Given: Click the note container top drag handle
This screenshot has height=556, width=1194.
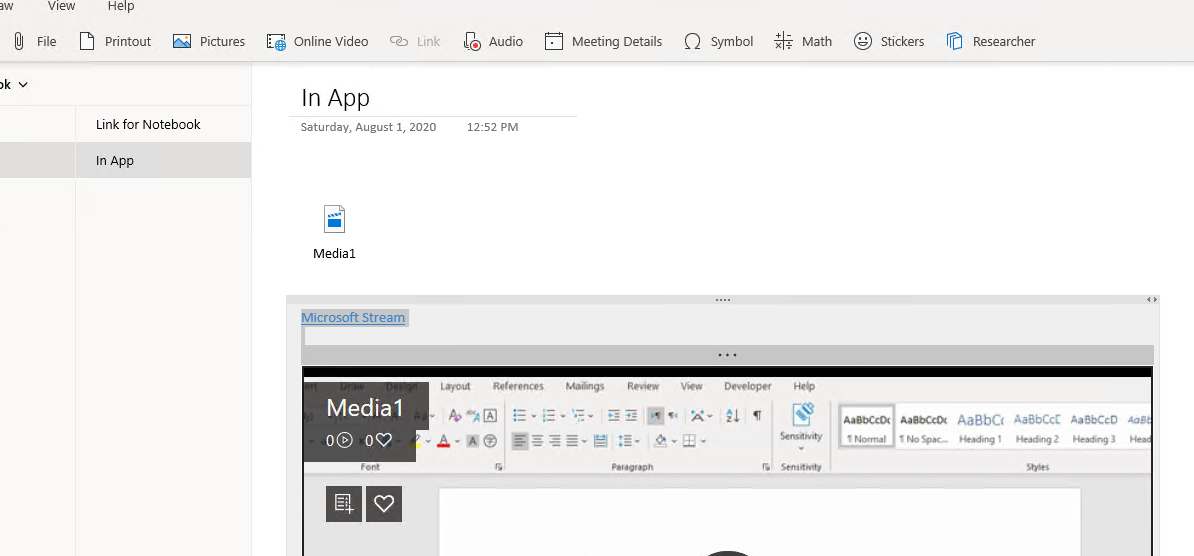Looking at the screenshot, I should [723, 299].
